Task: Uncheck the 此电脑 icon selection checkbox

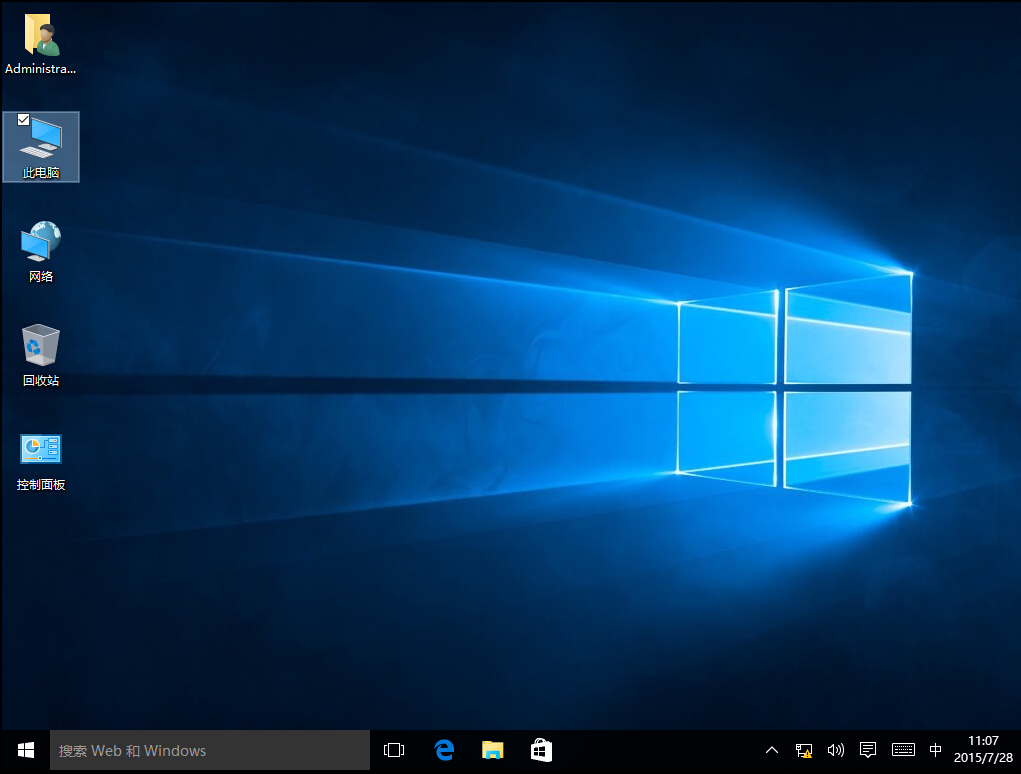Action: (23, 120)
